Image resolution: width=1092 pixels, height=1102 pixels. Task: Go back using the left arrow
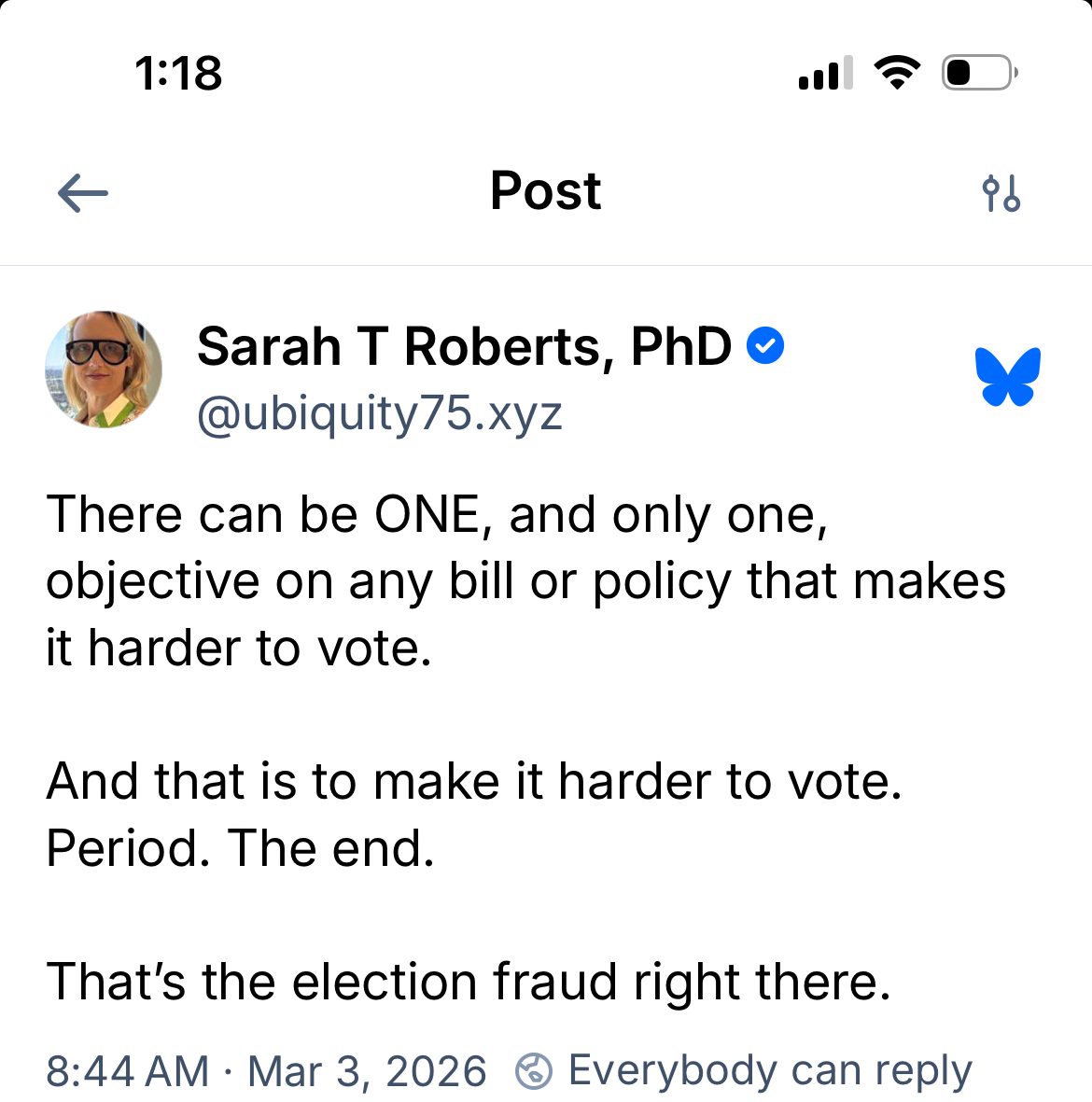click(83, 194)
